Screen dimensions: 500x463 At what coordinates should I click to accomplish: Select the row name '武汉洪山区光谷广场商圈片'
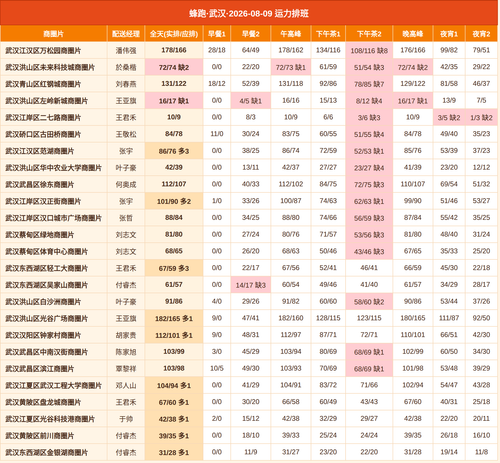[x=46, y=318]
